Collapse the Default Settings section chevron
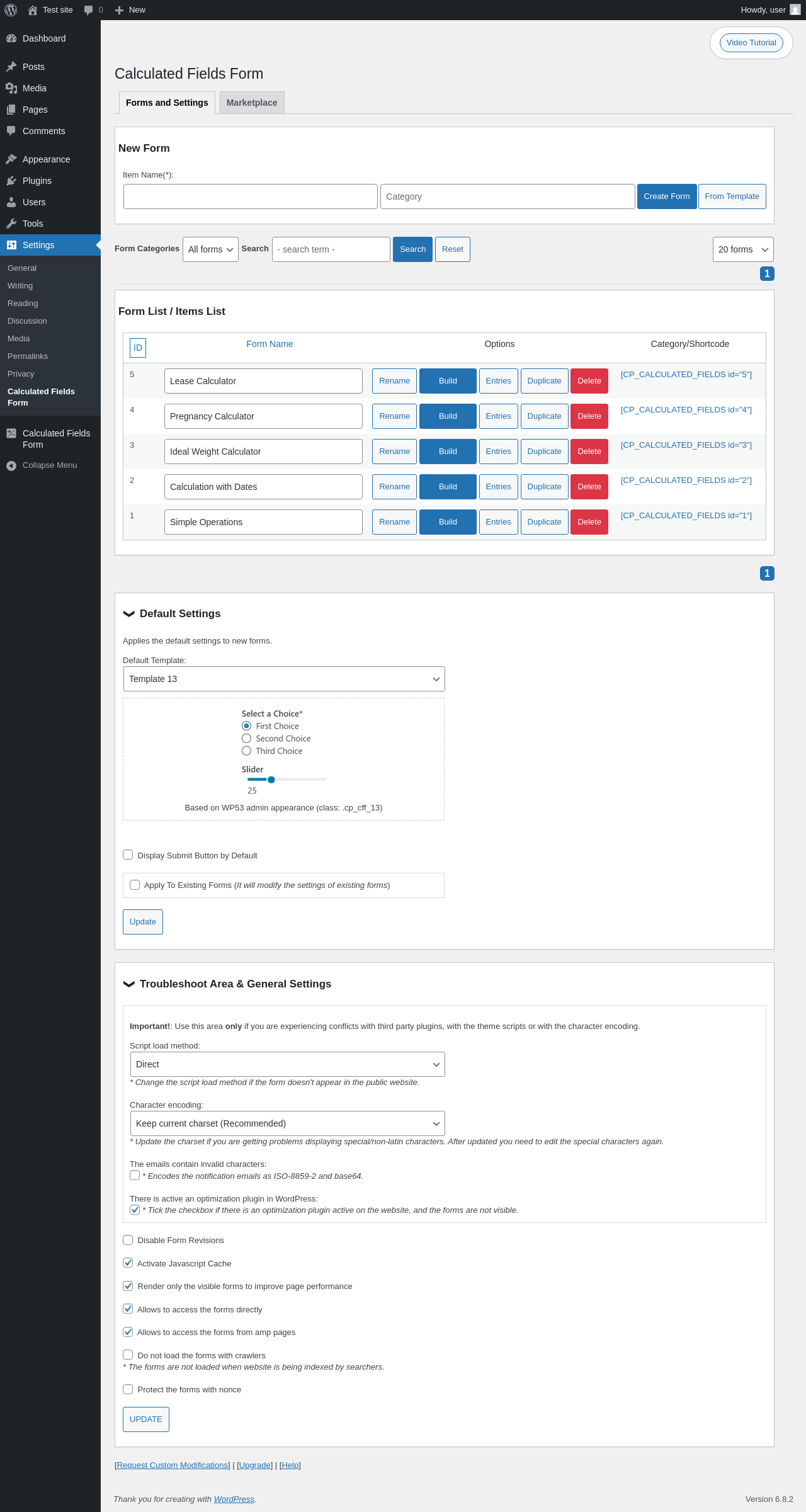This screenshot has height=1512, width=806. click(129, 613)
